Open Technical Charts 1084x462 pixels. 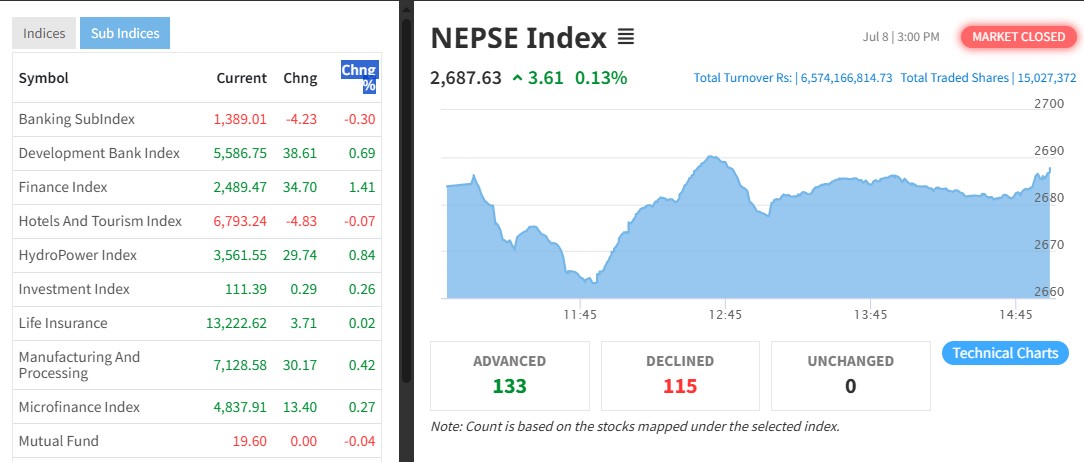pyautogui.click(x=1005, y=353)
